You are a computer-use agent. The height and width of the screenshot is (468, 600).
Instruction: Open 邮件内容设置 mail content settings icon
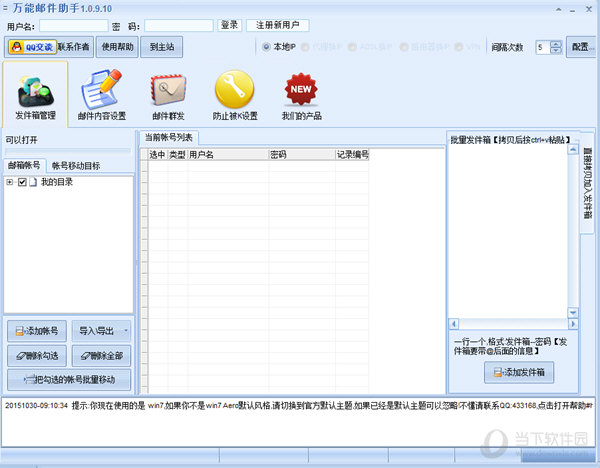tap(101, 95)
